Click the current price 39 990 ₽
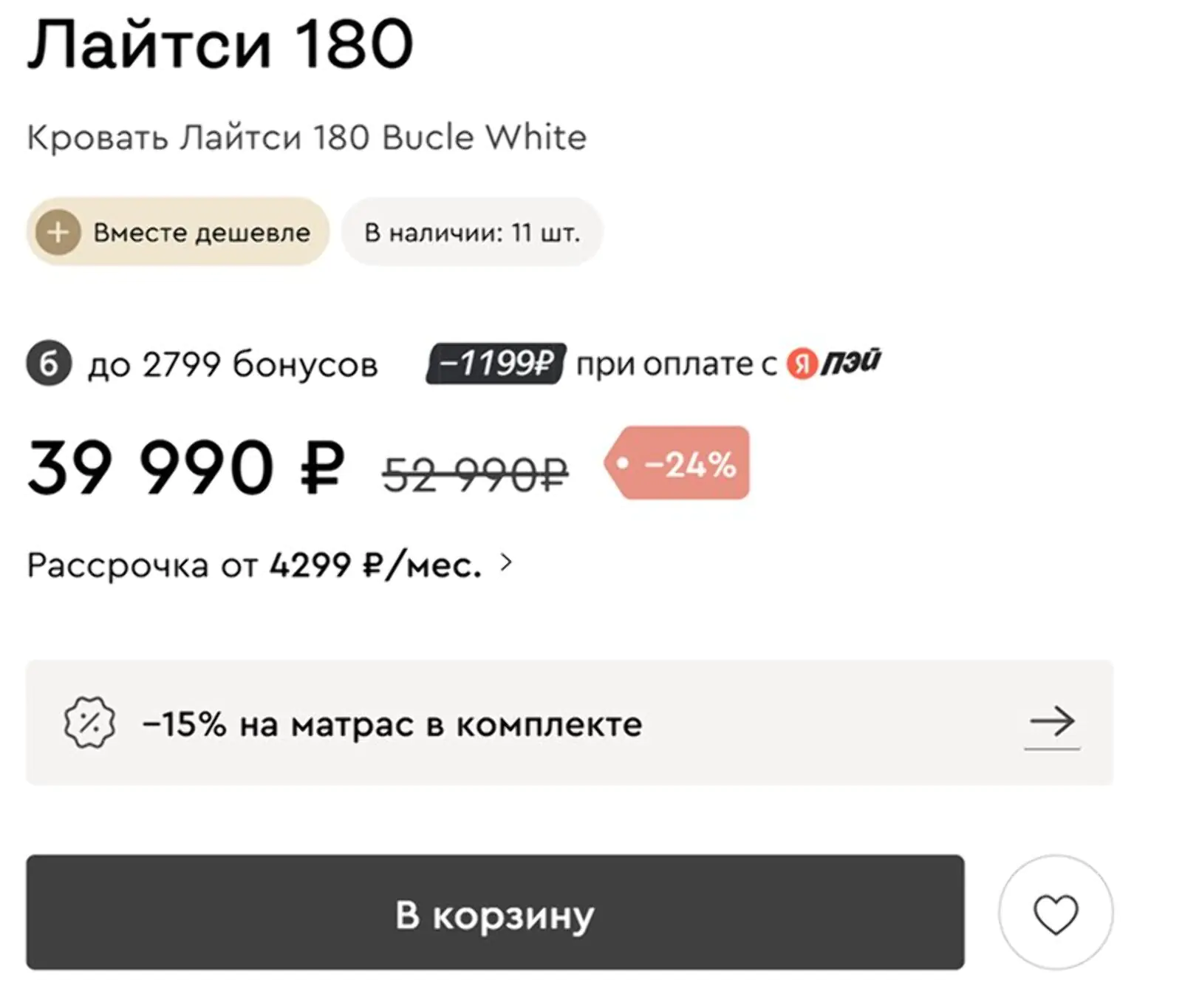This screenshot has width=1182, height=1008. pos(186,468)
